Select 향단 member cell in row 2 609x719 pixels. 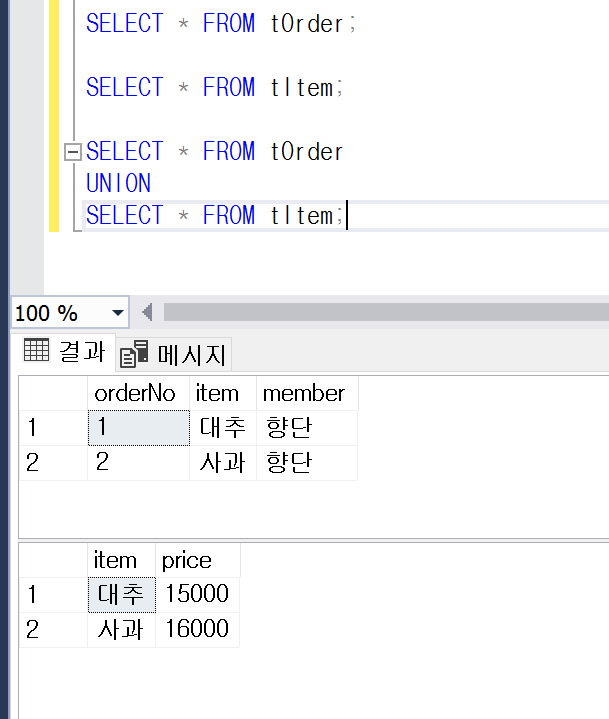[307, 463]
